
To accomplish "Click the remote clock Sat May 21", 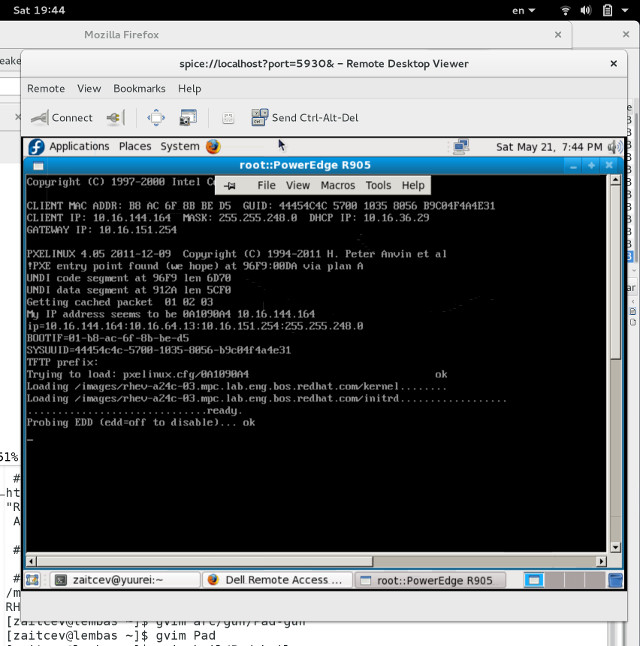I will [x=549, y=147].
